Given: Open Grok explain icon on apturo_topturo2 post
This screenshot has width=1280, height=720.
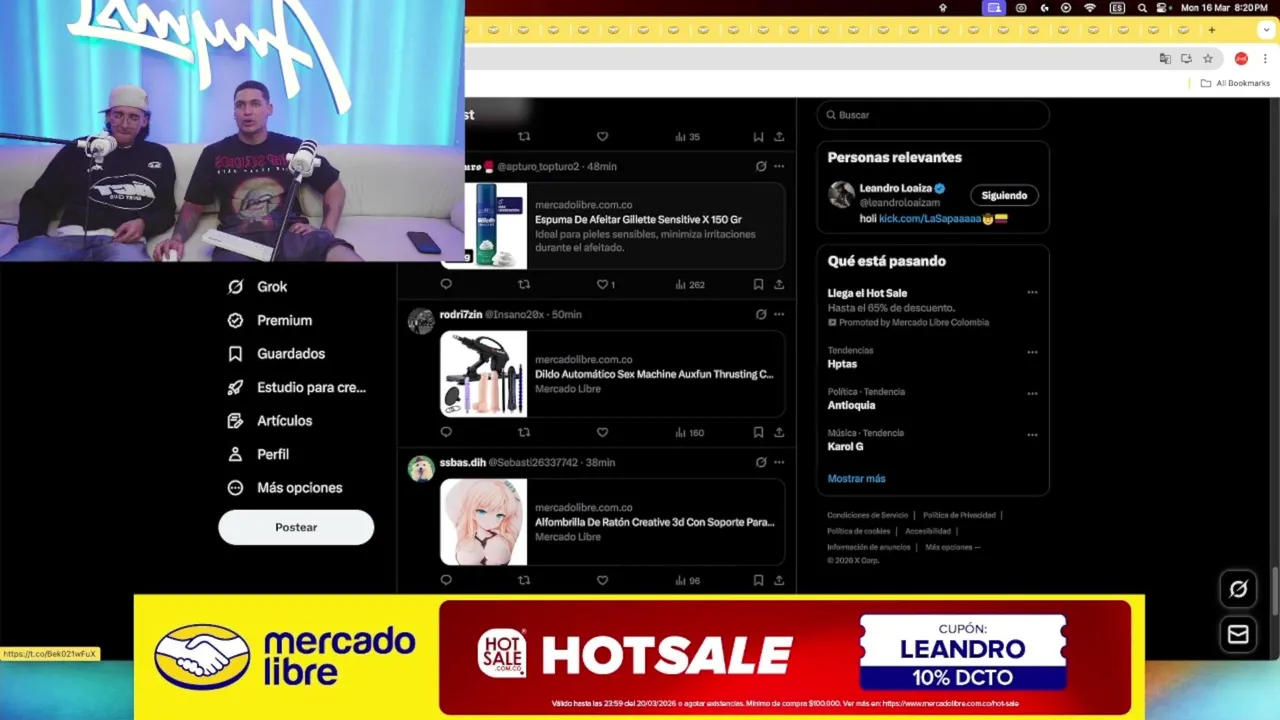Looking at the screenshot, I should tap(761, 166).
